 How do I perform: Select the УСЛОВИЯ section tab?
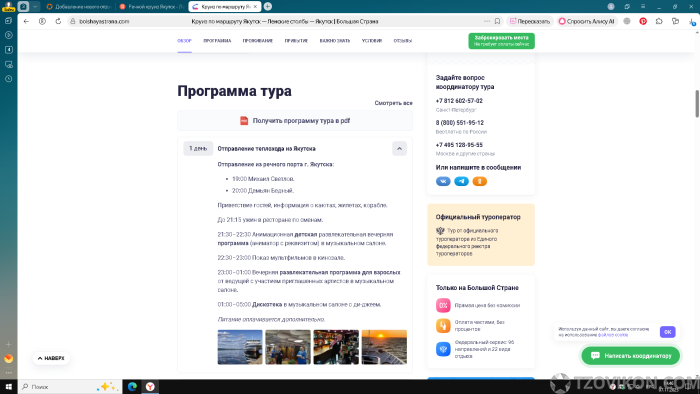[x=371, y=41]
